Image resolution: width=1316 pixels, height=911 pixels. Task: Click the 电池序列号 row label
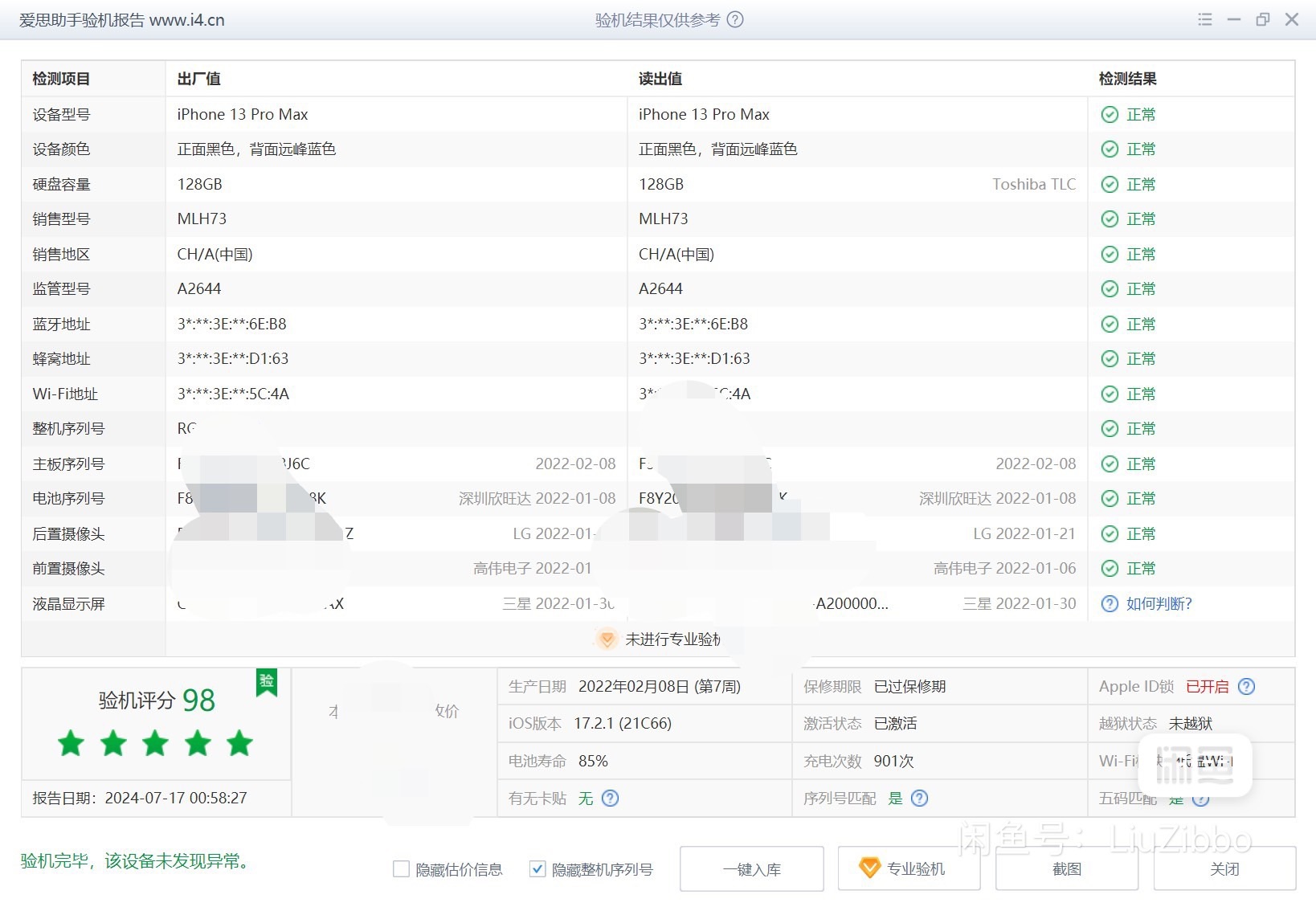68,499
